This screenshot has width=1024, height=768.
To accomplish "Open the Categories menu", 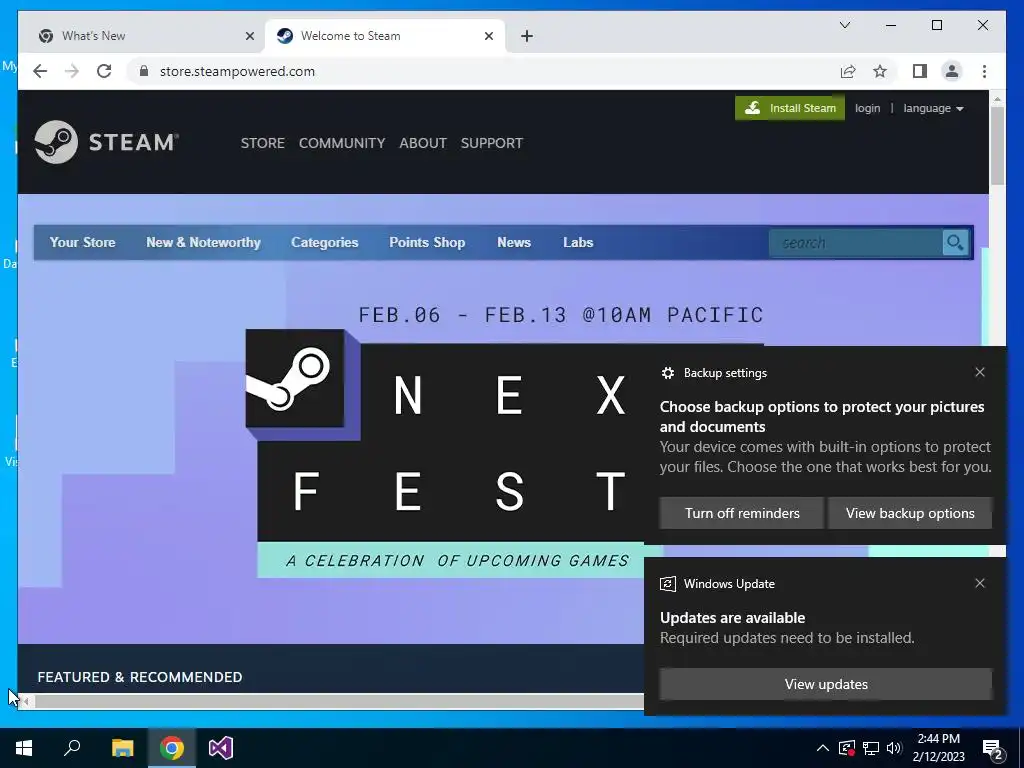I will tap(325, 242).
